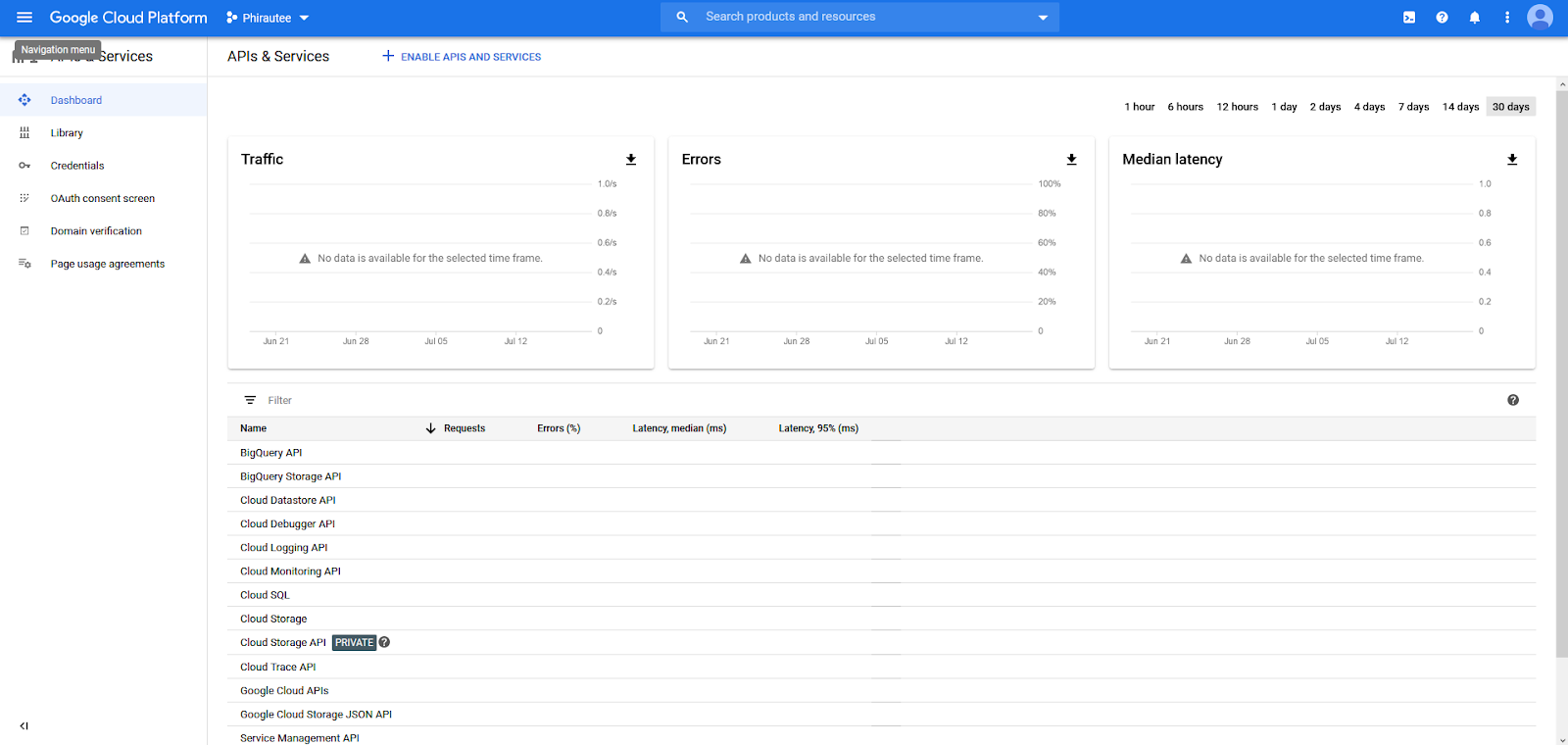Click the Domain verification checkbox icon
This screenshot has height=745, width=1568.
click(x=24, y=231)
